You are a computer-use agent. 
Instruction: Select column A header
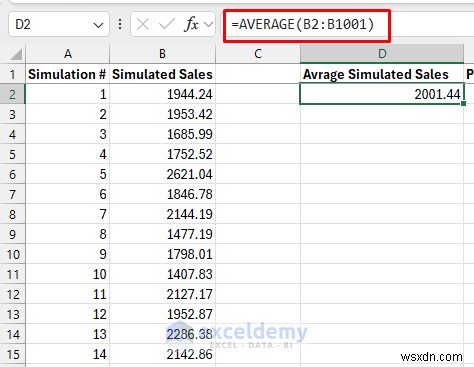pos(68,54)
